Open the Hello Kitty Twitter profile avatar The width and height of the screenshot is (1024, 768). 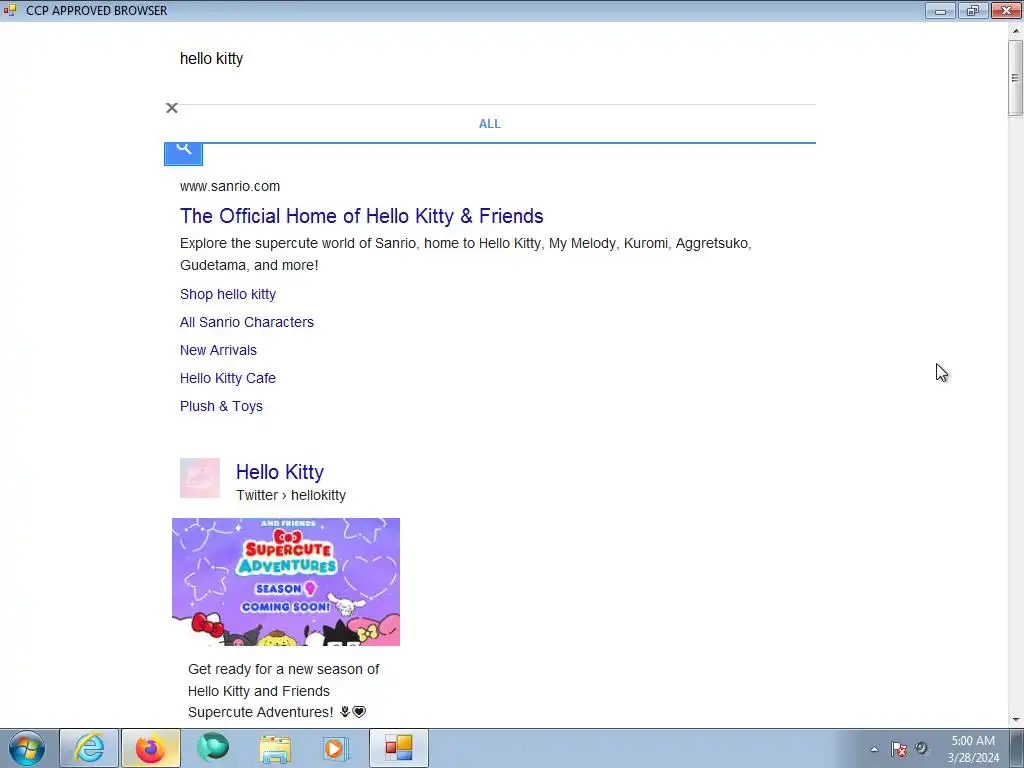[x=200, y=478]
